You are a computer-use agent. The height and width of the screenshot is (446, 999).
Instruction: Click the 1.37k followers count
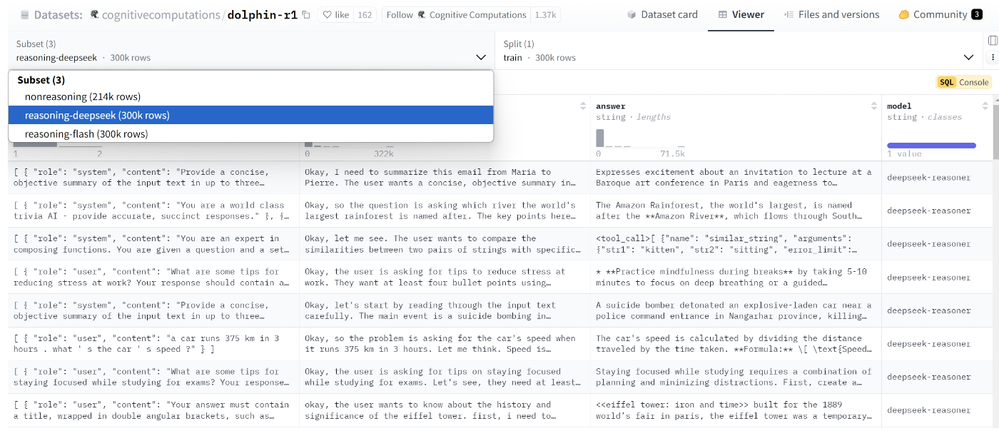pos(545,15)
